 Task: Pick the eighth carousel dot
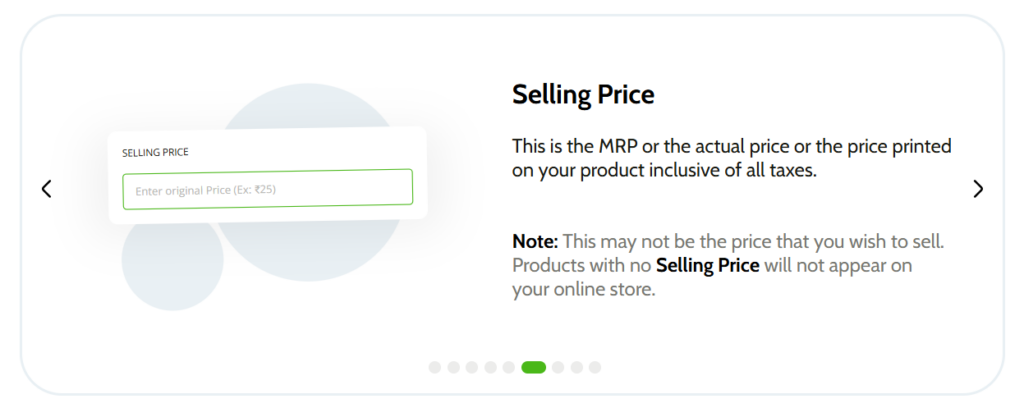577,368
